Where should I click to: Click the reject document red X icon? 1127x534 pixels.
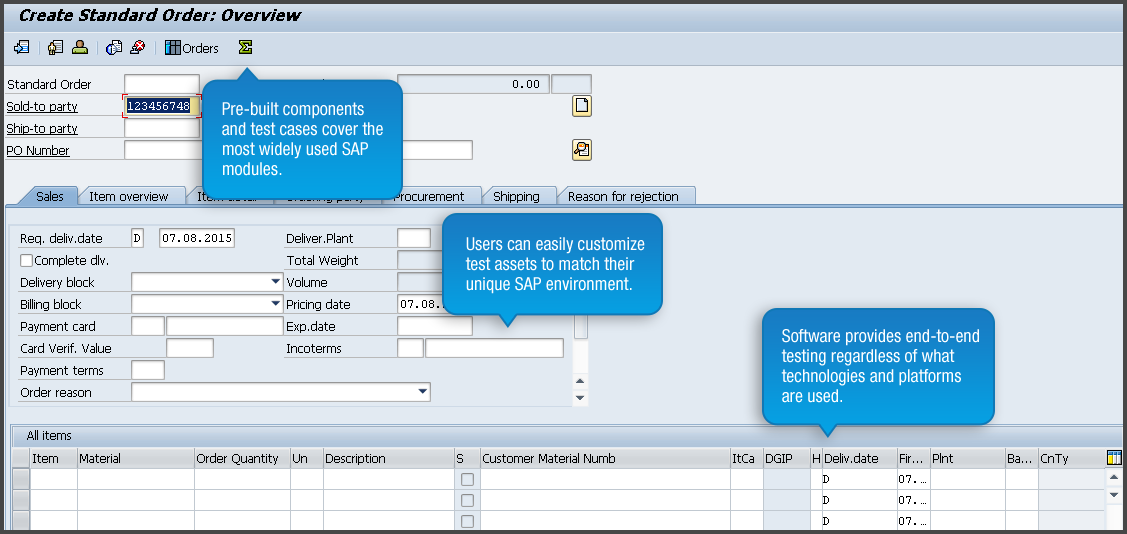[x=138, y=47]
